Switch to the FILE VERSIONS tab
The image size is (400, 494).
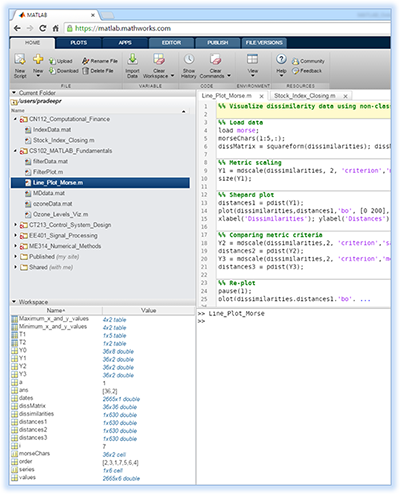click(264, 43)
